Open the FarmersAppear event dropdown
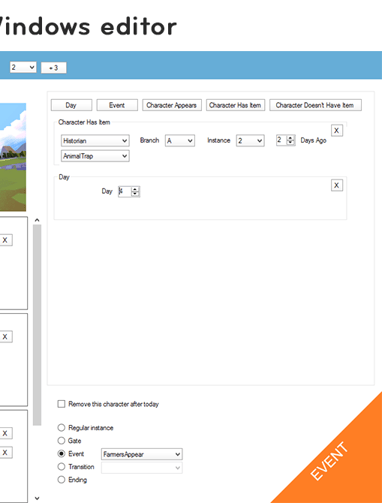 pos(142,454)
